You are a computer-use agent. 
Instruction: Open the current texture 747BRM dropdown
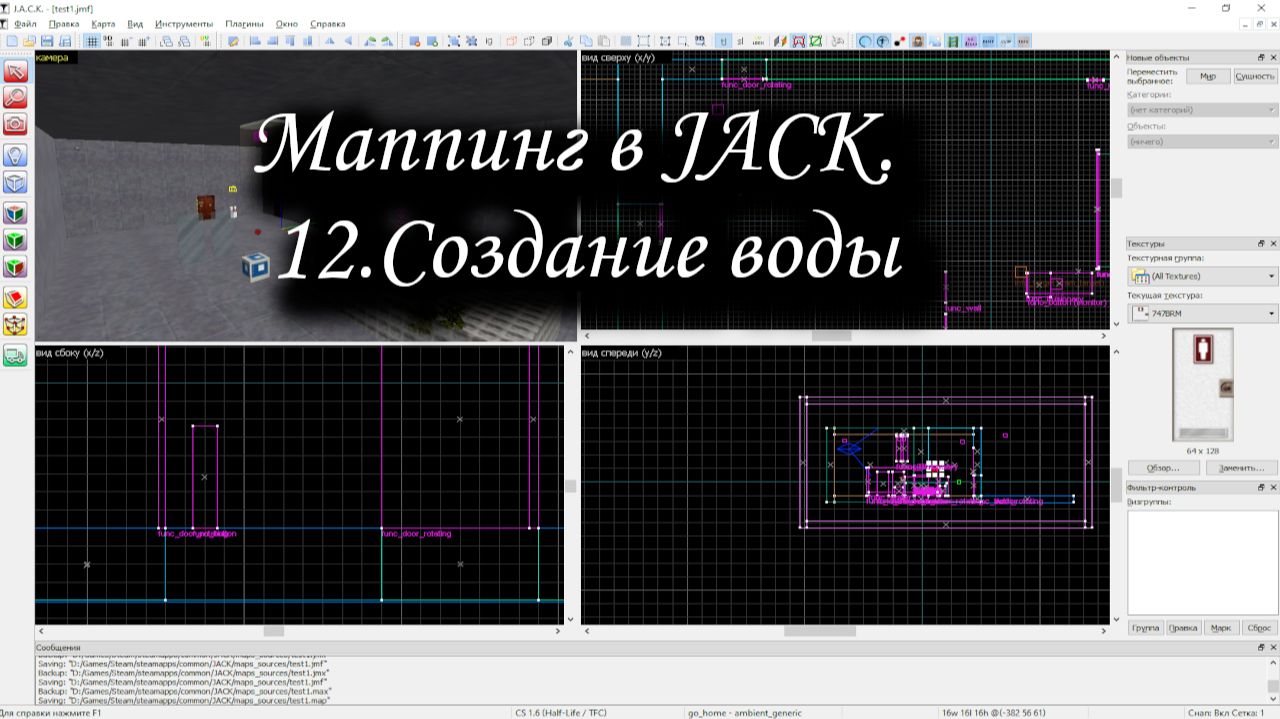(1202, 314)
